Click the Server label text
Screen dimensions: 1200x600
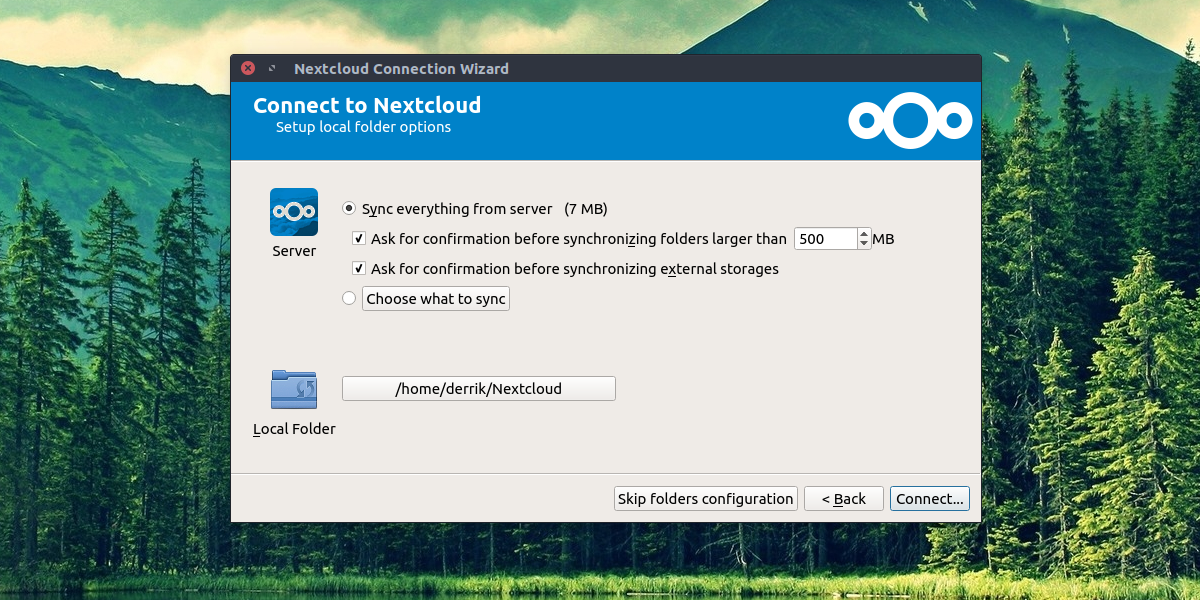pyautogui.click(x=294, y=251)
